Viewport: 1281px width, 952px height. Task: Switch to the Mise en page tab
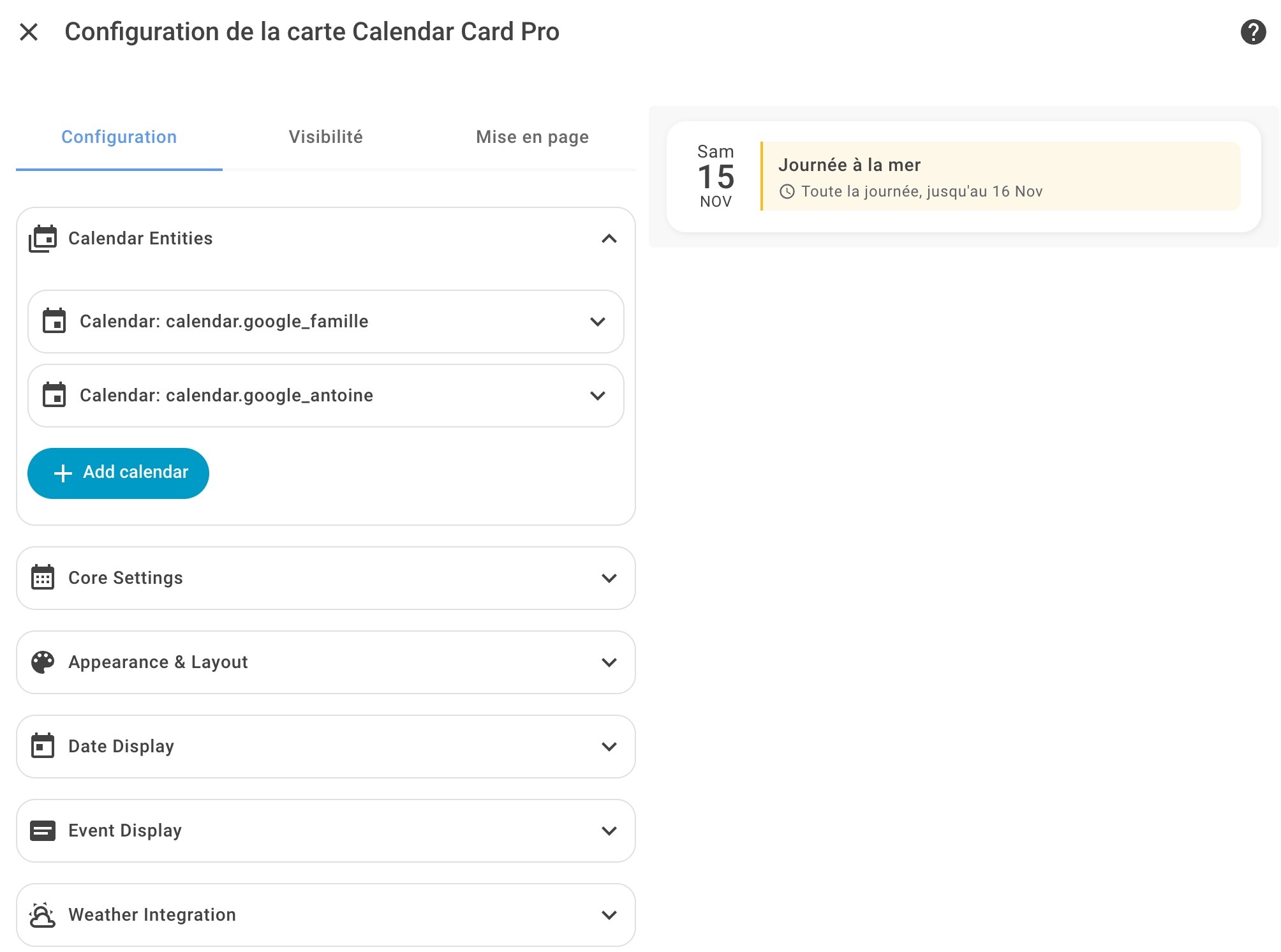point(532,137)
